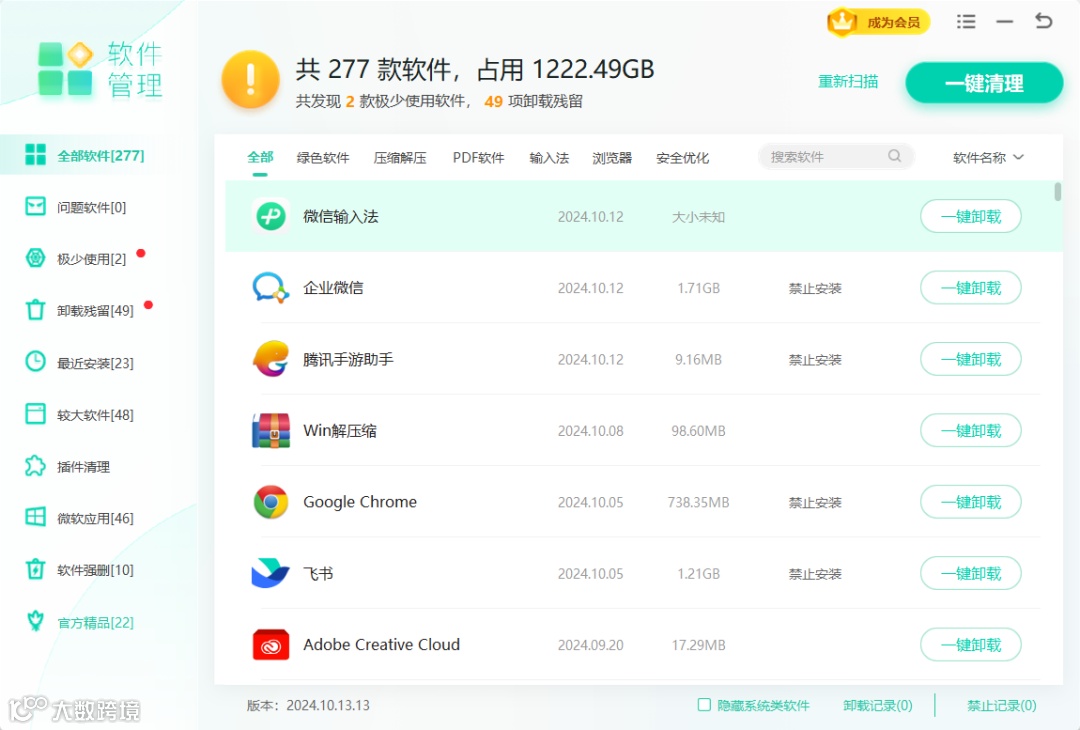Uninstall Google Chrome with 一键卸载

[970, 502]
